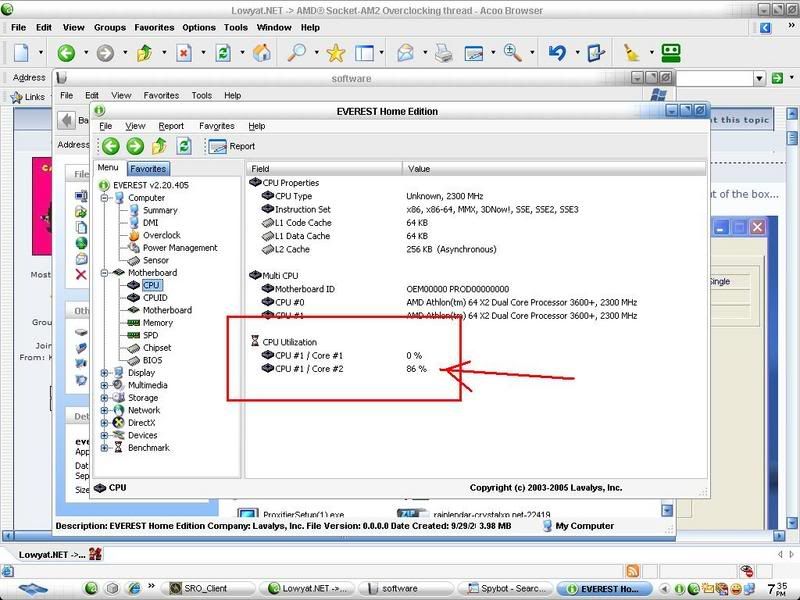
Task: Open the Groups menu in Acoo Browser
Action: tap(109, 28)
